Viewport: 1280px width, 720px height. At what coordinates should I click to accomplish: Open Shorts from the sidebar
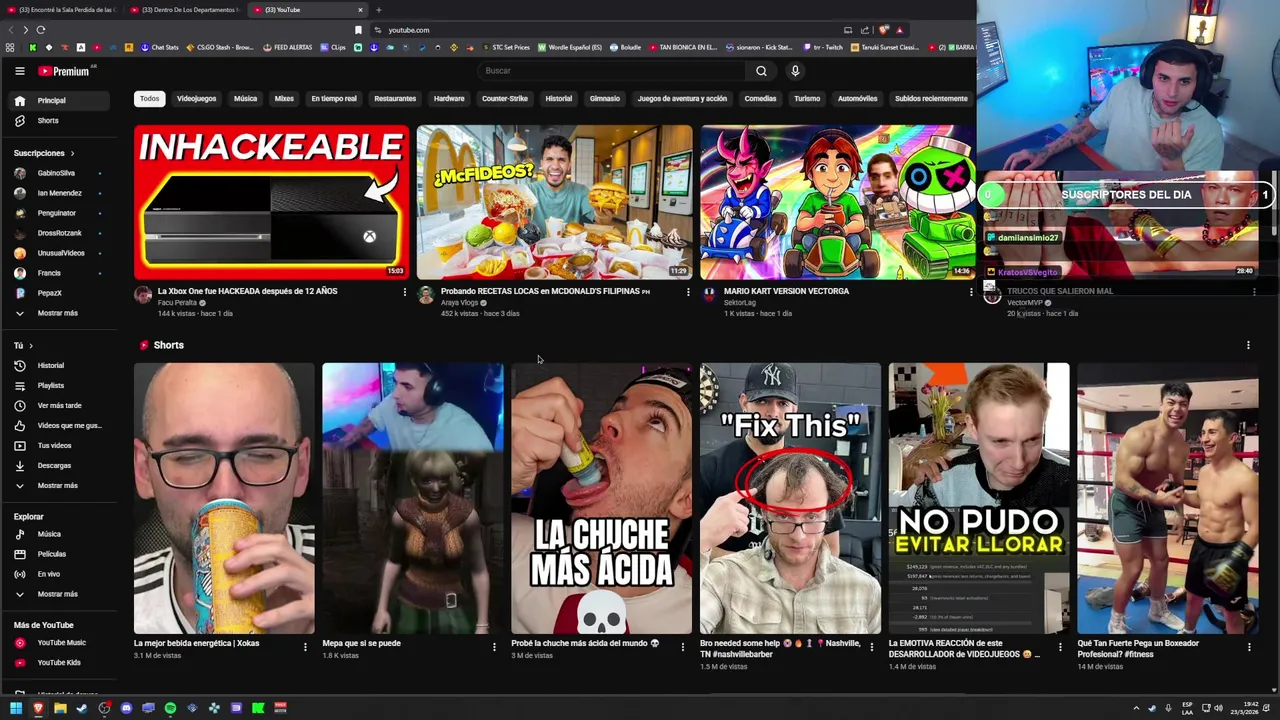(x=57, y=120)
